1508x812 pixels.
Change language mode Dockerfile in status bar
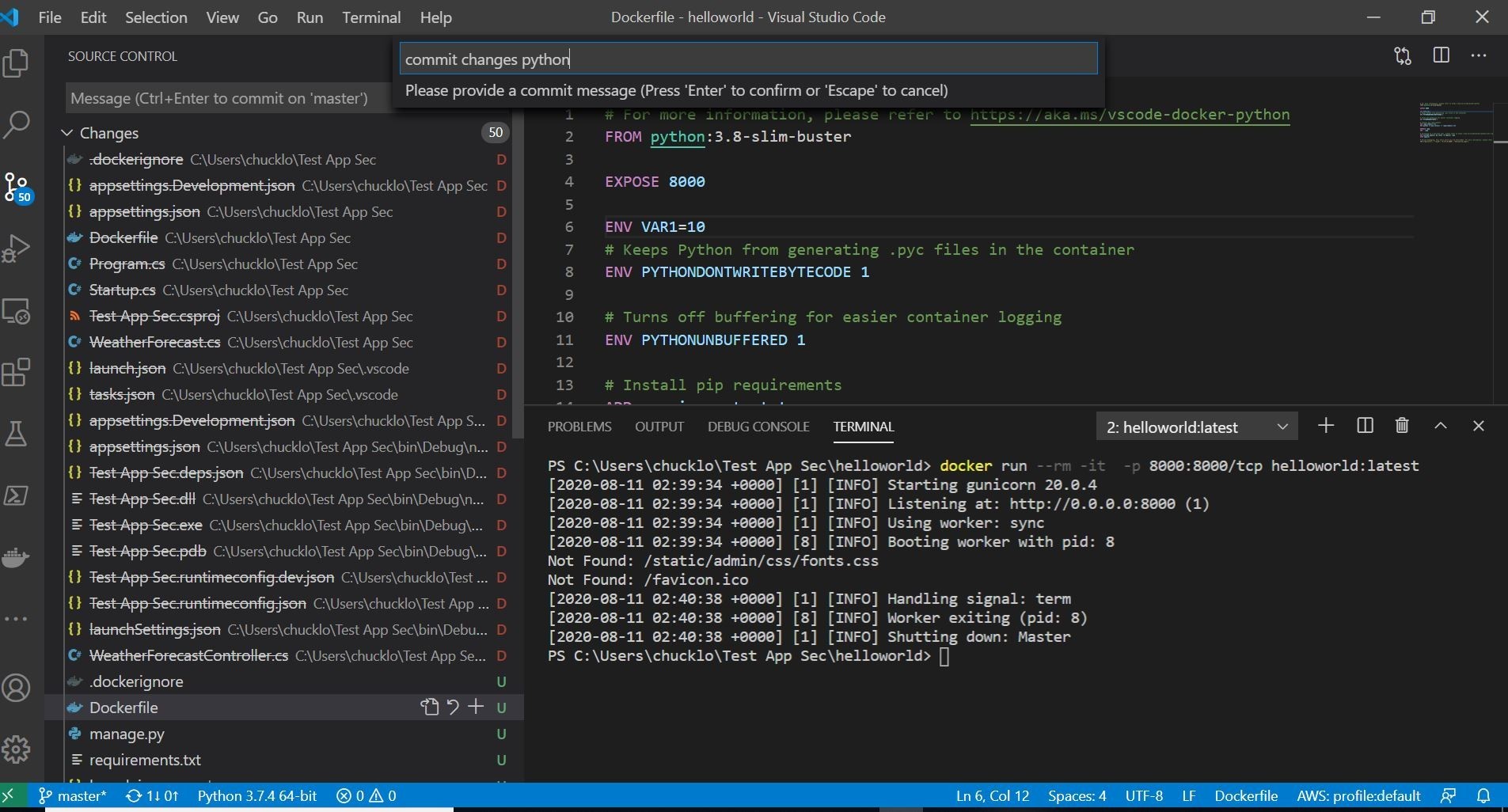click(1246, 795)
